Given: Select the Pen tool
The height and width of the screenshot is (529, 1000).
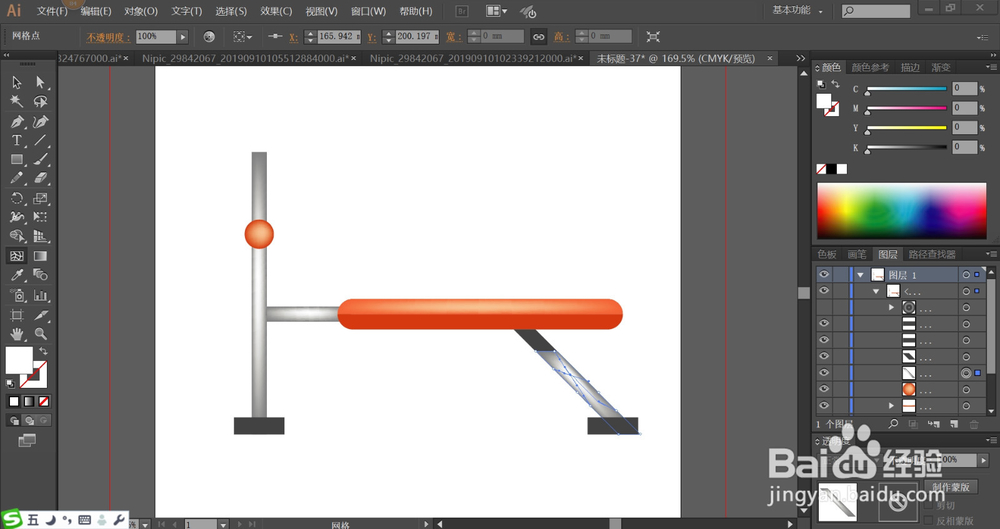Looking at the screenshot, I should pyautogui.click(x=17, y=121).
